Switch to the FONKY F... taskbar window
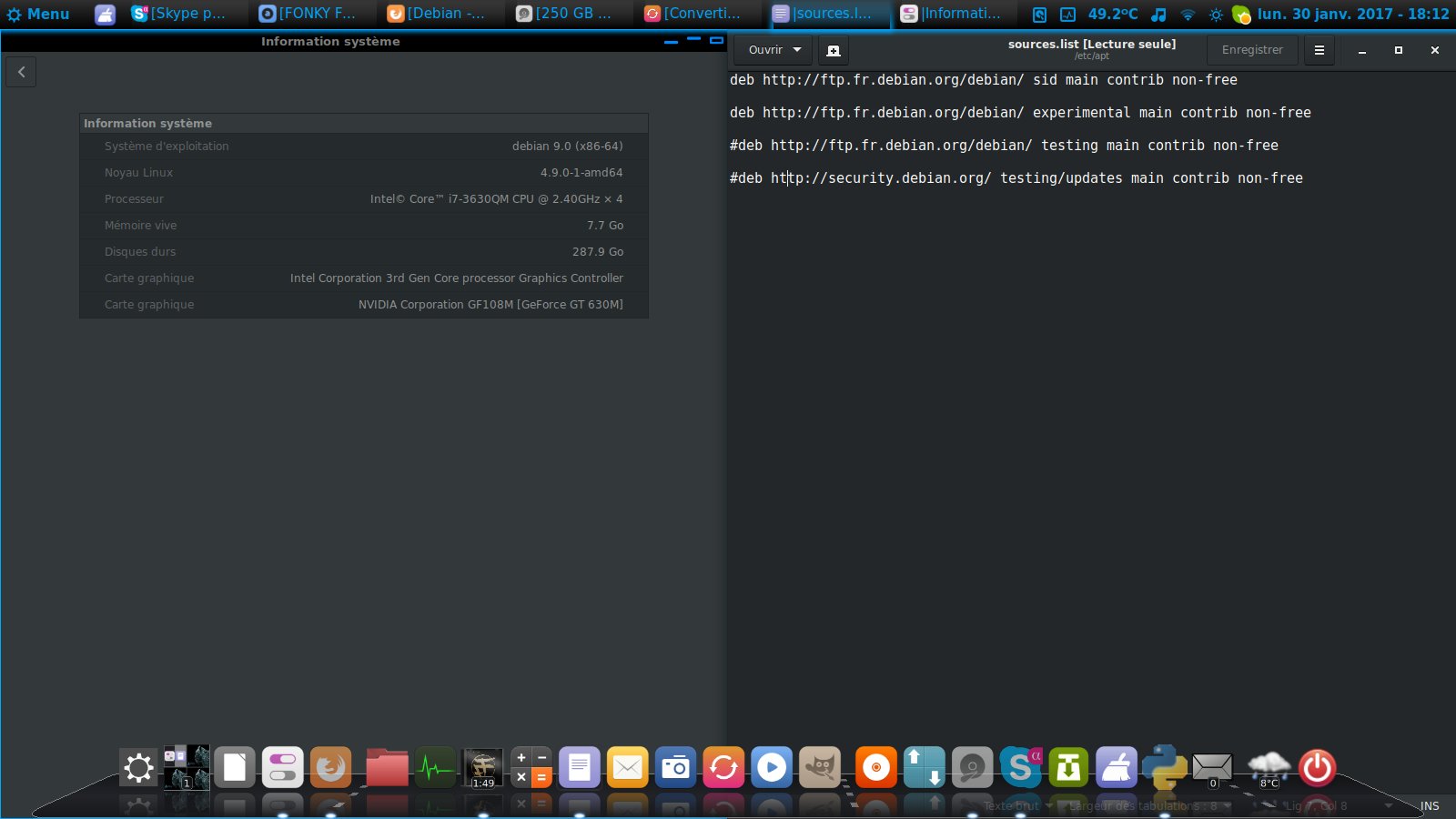 pyautogui.click(x=308, y=14)
